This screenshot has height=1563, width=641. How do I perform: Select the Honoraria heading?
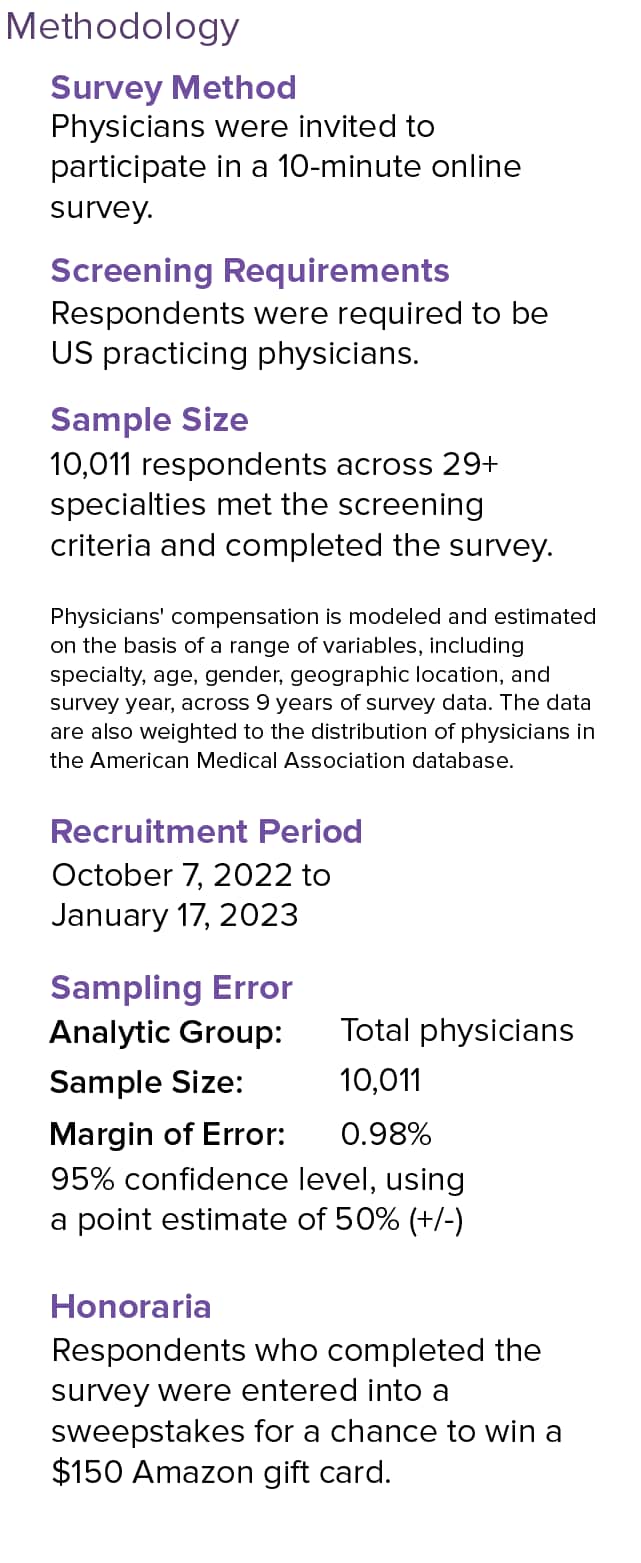coord(130,1307)
